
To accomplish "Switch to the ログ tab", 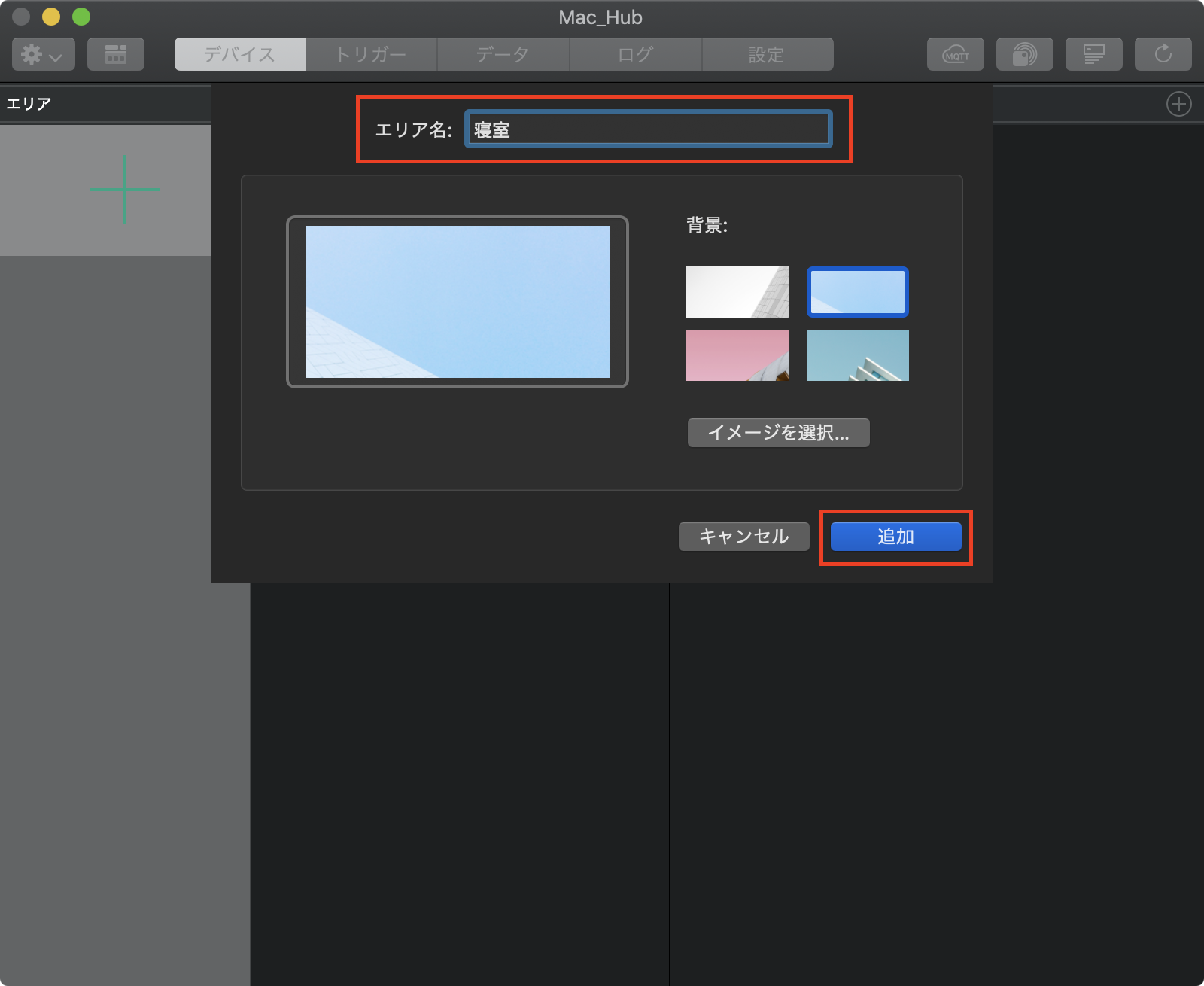I will click(x=636, y=54).
